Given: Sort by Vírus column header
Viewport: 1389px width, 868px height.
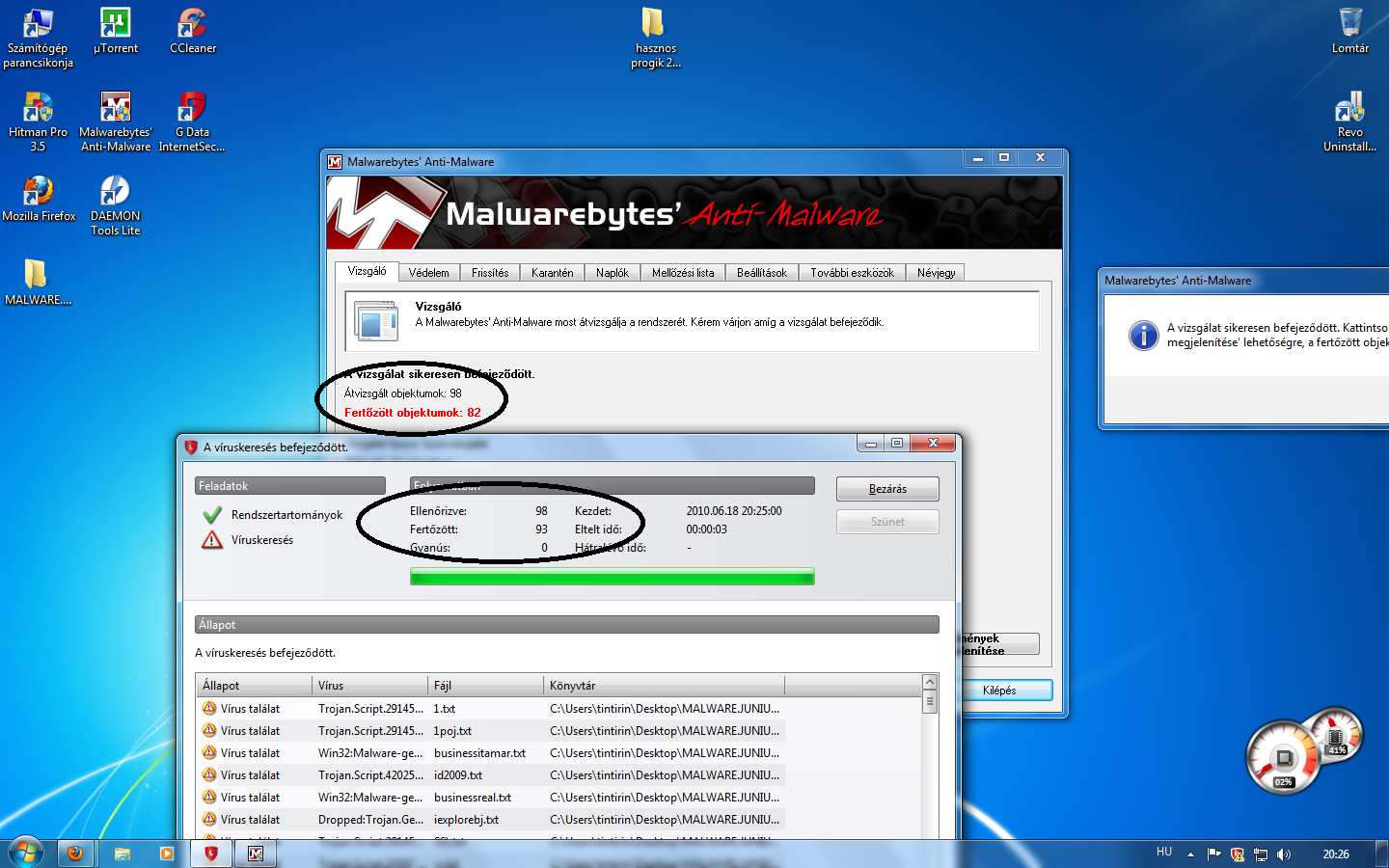Looking at the screenshot, I should pyautogui.click(x=370, y=686).
